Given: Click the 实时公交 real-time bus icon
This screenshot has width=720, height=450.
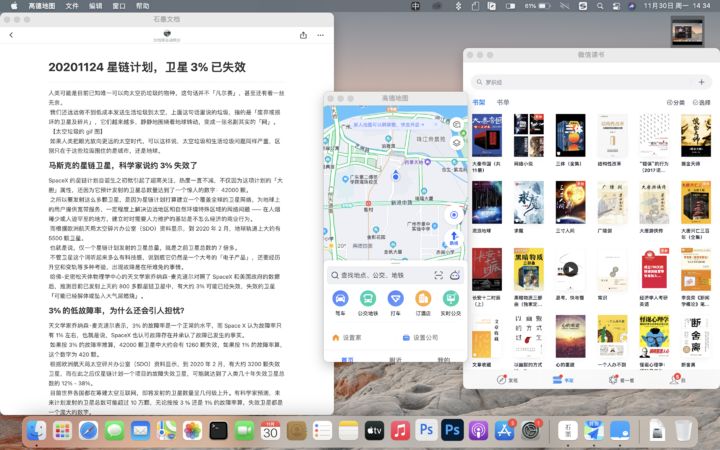Looking at the screenshot, I should 451,299.
